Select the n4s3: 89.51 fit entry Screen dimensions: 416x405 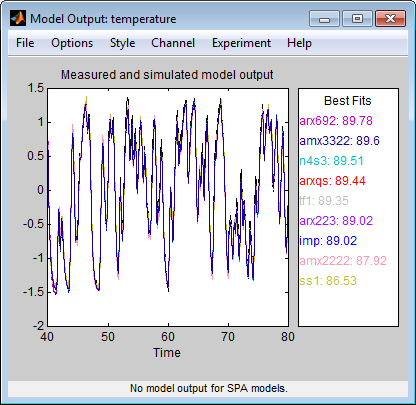coord(331,161)
